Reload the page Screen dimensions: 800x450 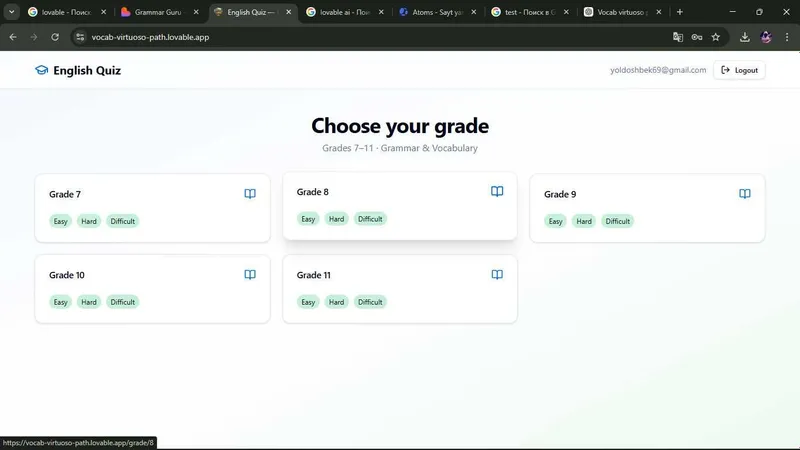click(55, 37)
